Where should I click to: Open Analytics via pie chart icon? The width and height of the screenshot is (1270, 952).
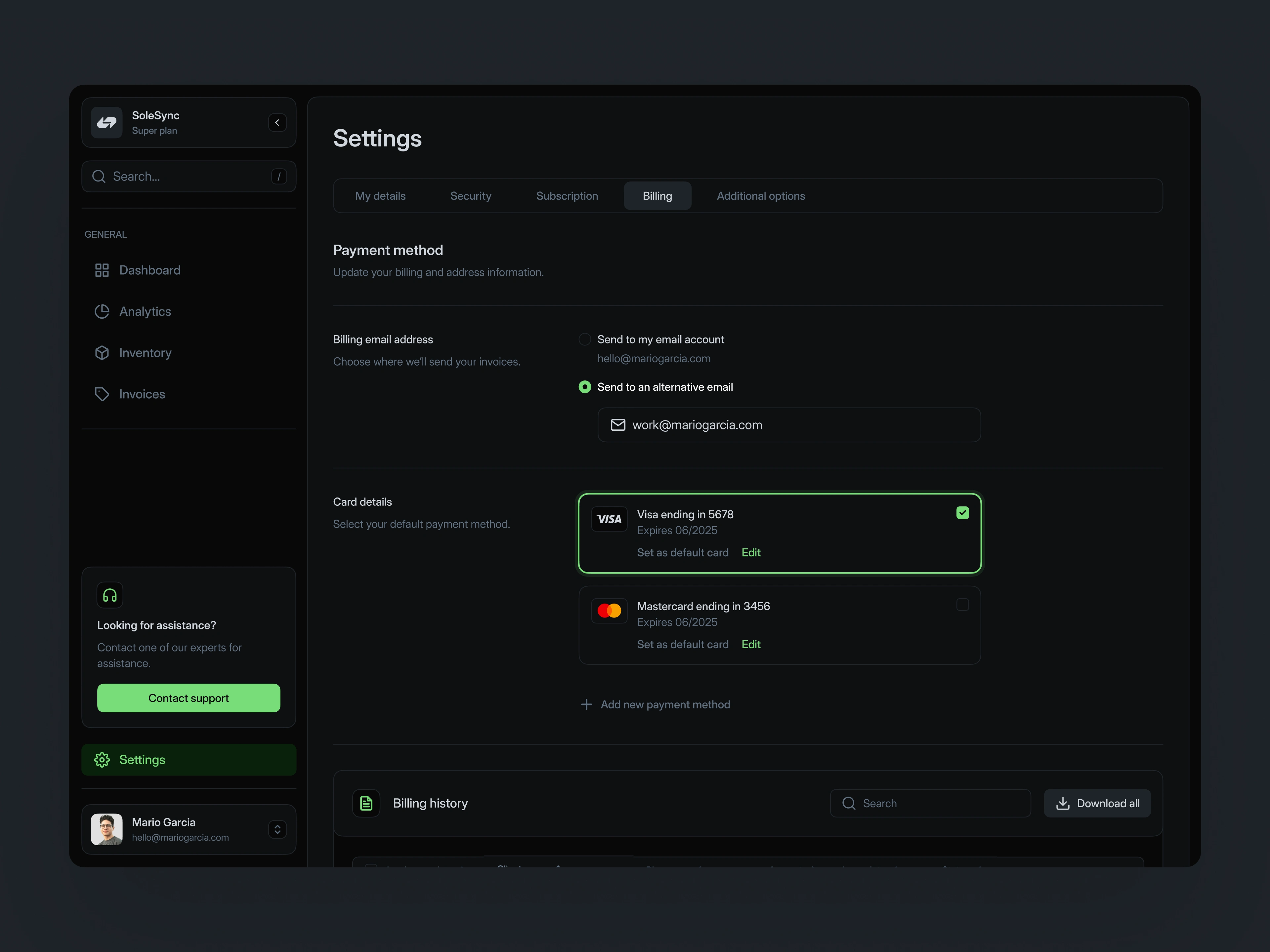point(102,312)
